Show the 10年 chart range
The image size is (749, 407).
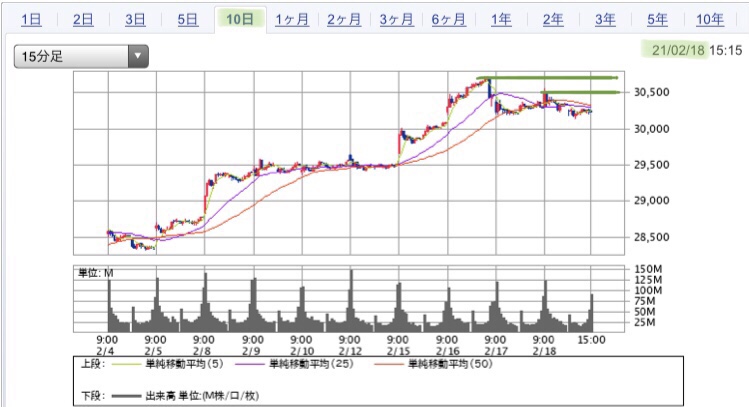click(710, 20)
